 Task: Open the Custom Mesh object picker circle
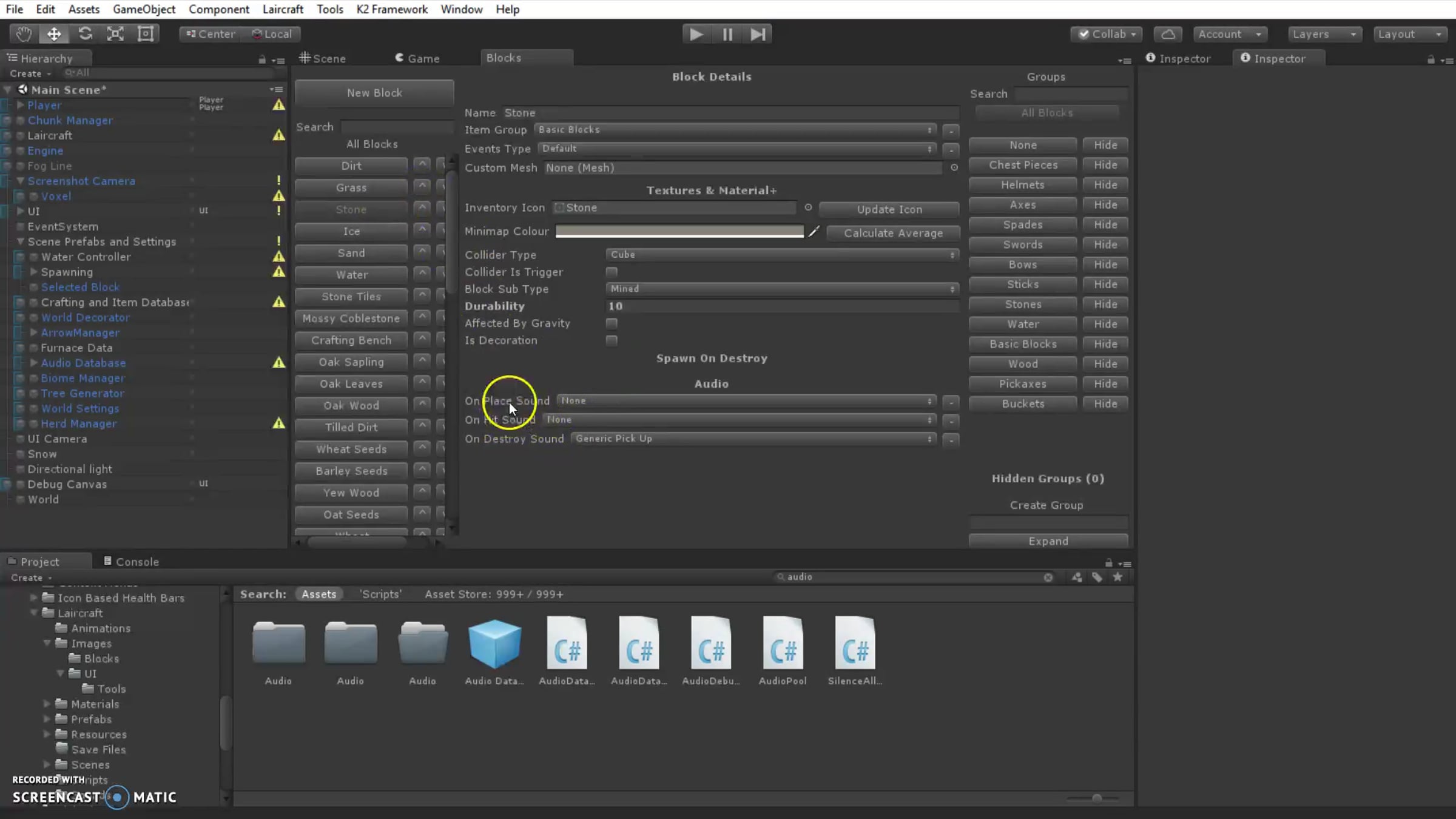coord(954,167)
